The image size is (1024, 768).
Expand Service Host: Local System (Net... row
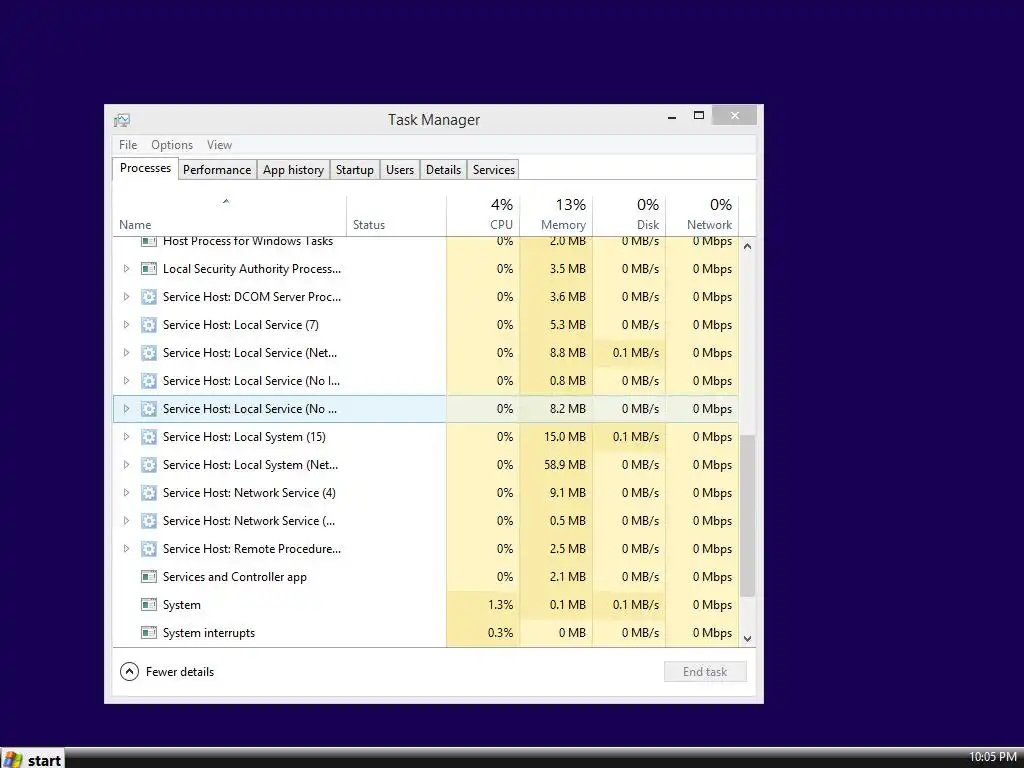coord(126,465)
